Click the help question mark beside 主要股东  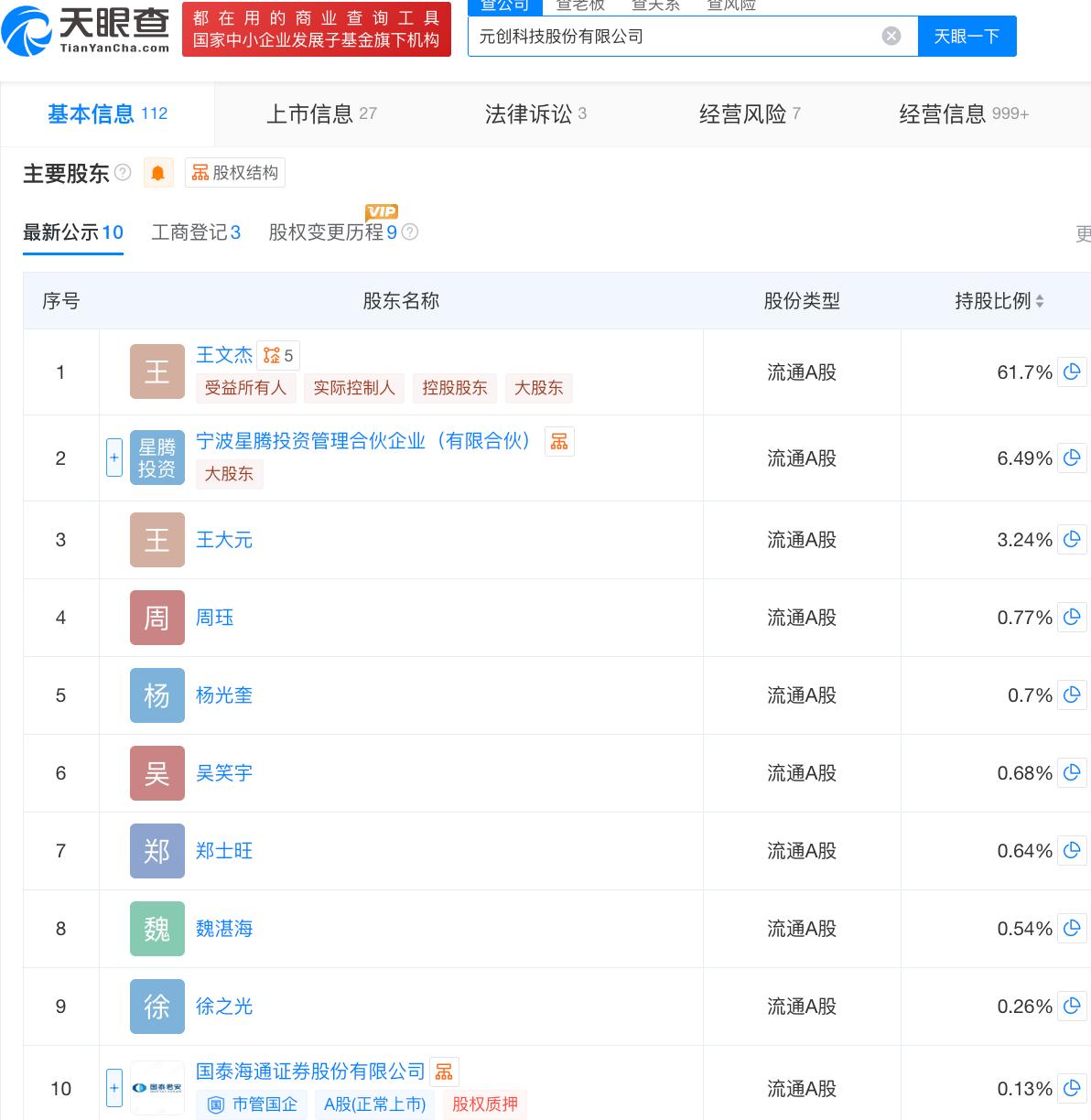tap(123, 173)
